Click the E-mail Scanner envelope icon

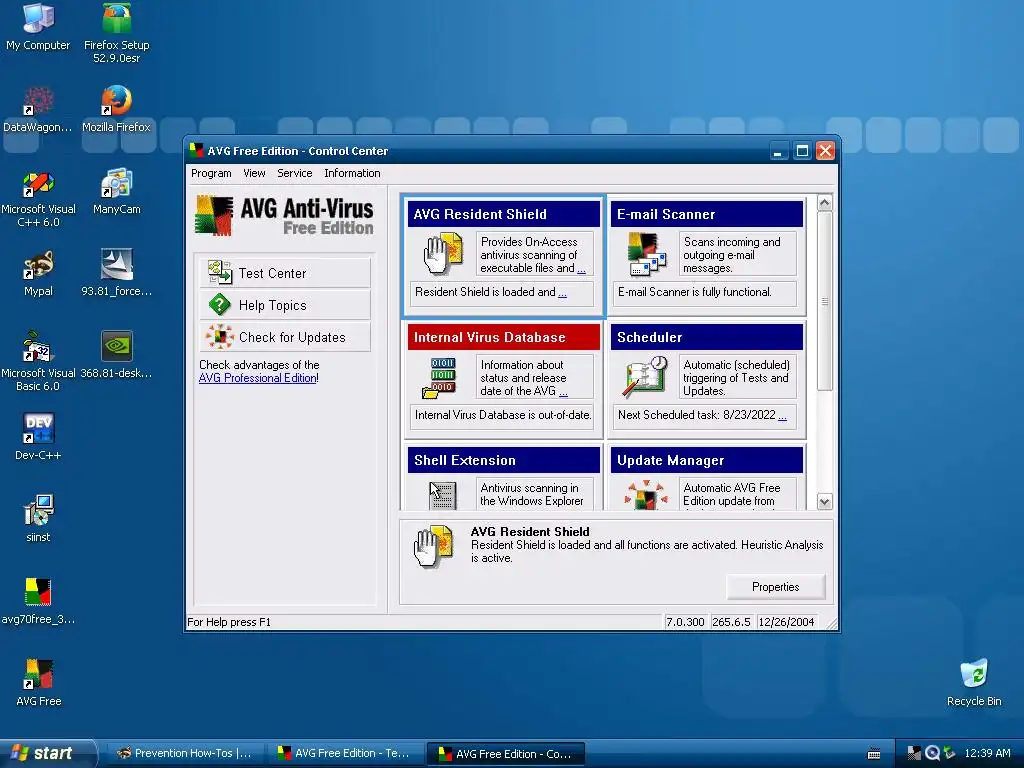pyautogui.click(x=646, y=253)
